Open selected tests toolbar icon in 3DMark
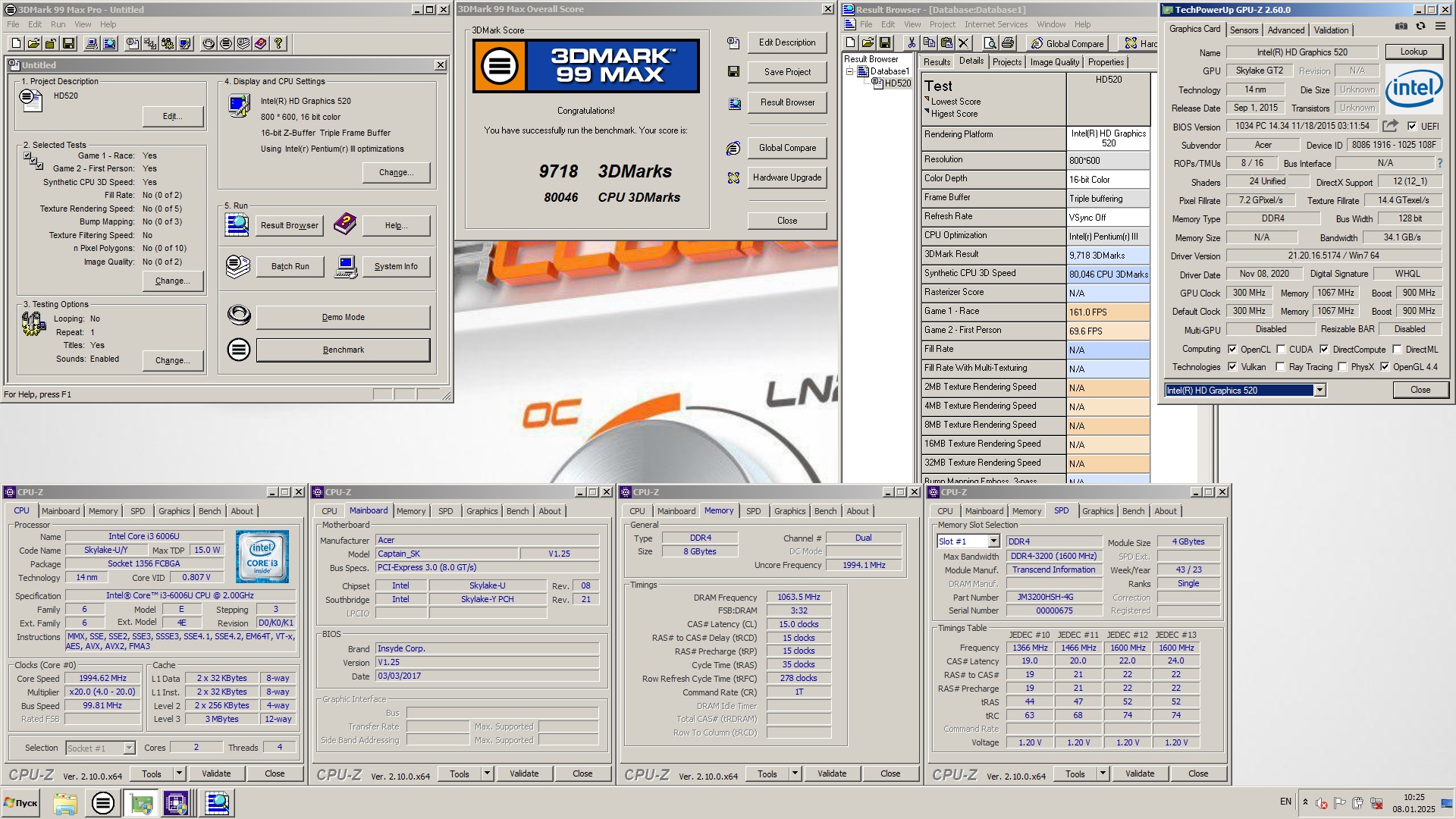Viewport: 1456px width, 819px height. coord(150,43)
